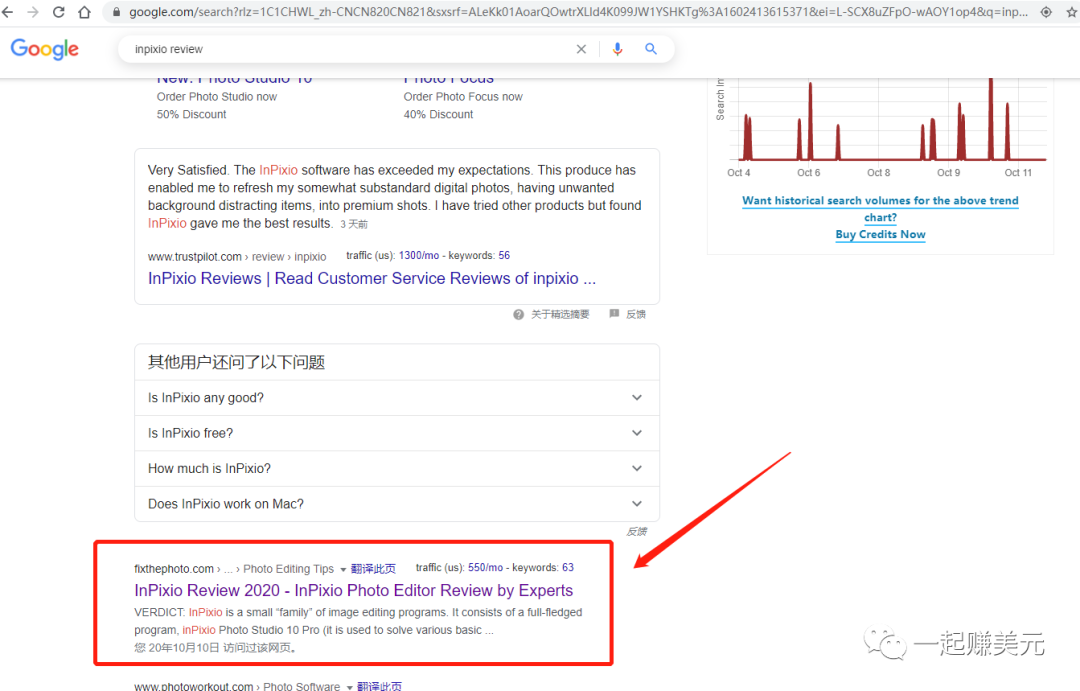Click the 'Order Photo Studio now' ad text
The height and width of the screenshot is (691, 1080).
click(217, 97)
